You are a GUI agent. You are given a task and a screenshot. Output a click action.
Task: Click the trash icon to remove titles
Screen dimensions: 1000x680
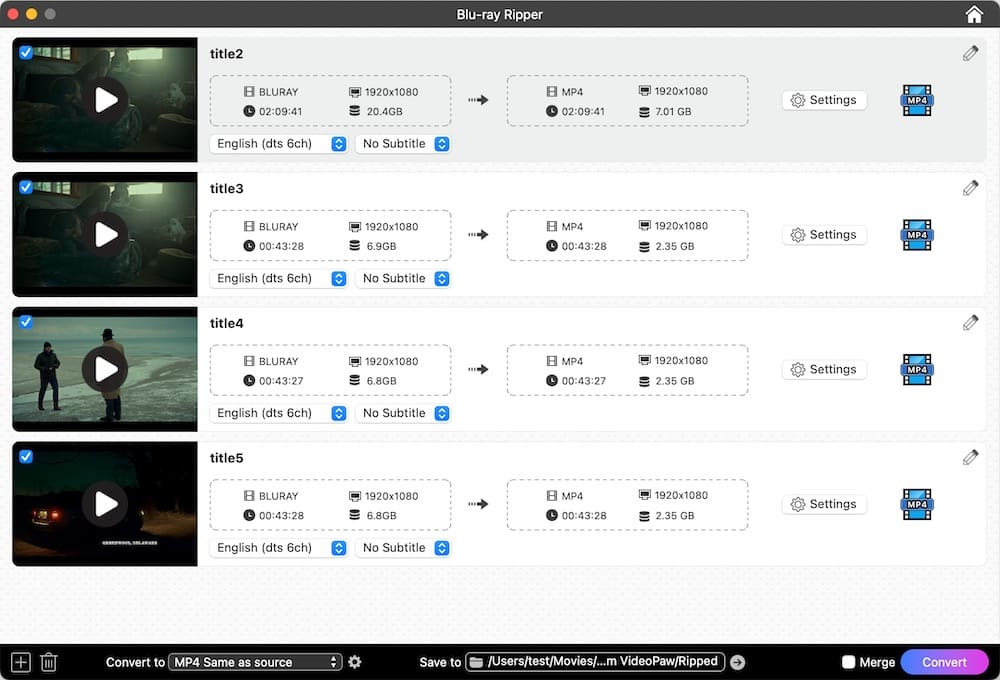click(48, 661)
